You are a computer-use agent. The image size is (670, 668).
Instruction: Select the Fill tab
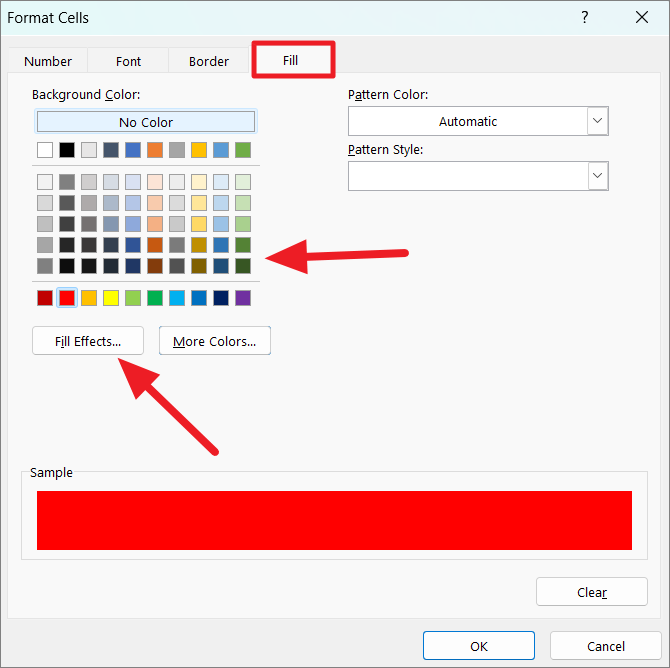pos(291,60)
